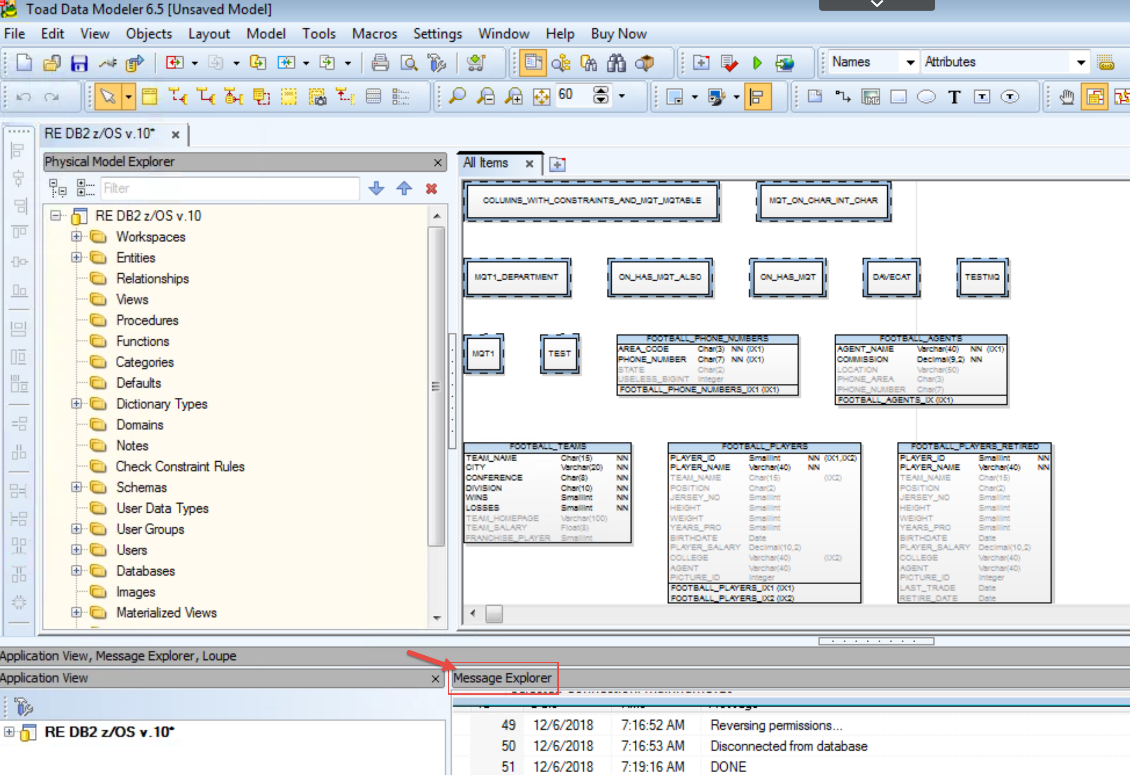Expand the Users tree node

(76, 550)
